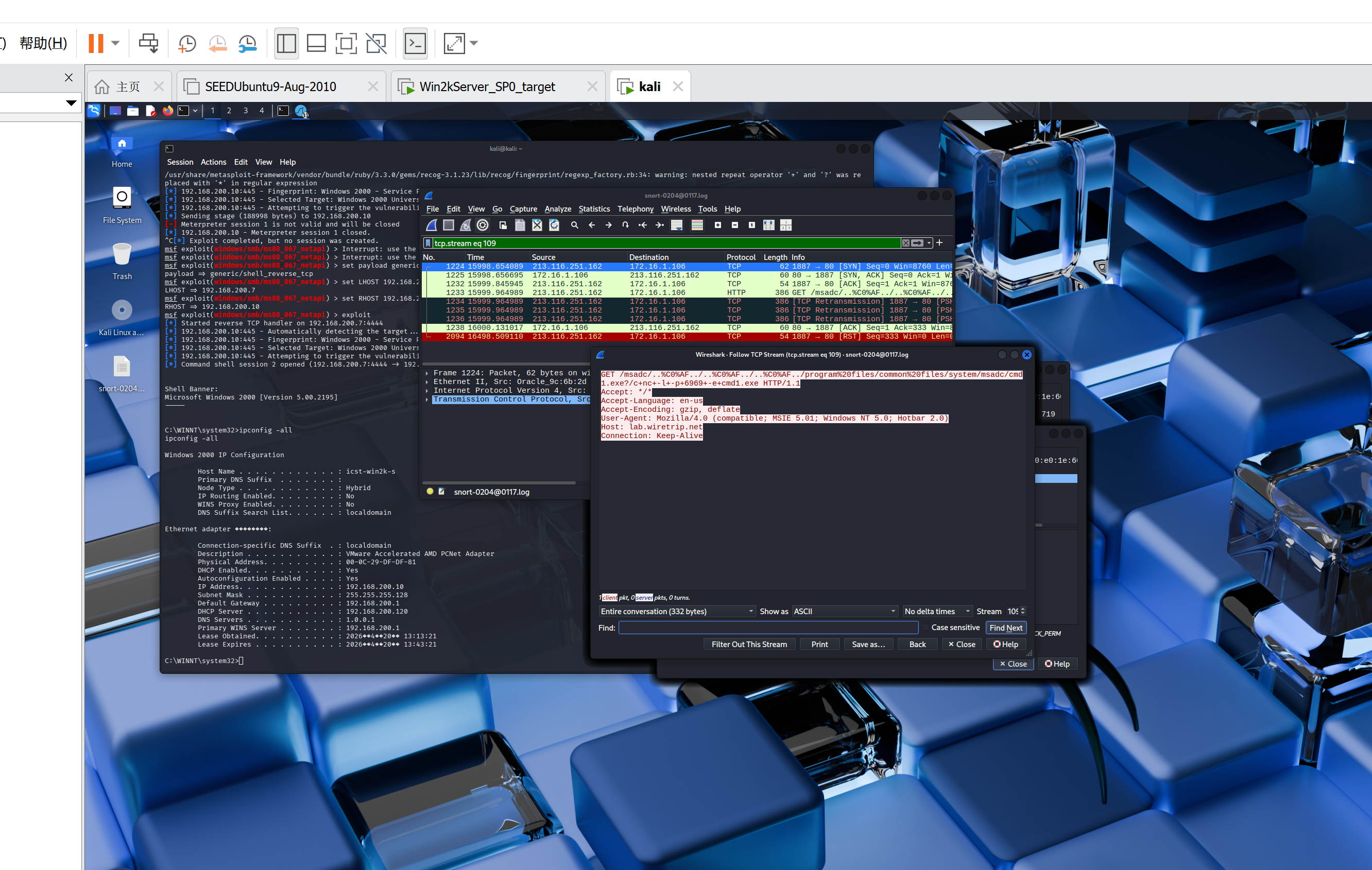Viewport: 1372px width, 870px height.
Task: Start capturing packets with shark fin icon
Action: point(431,225)
